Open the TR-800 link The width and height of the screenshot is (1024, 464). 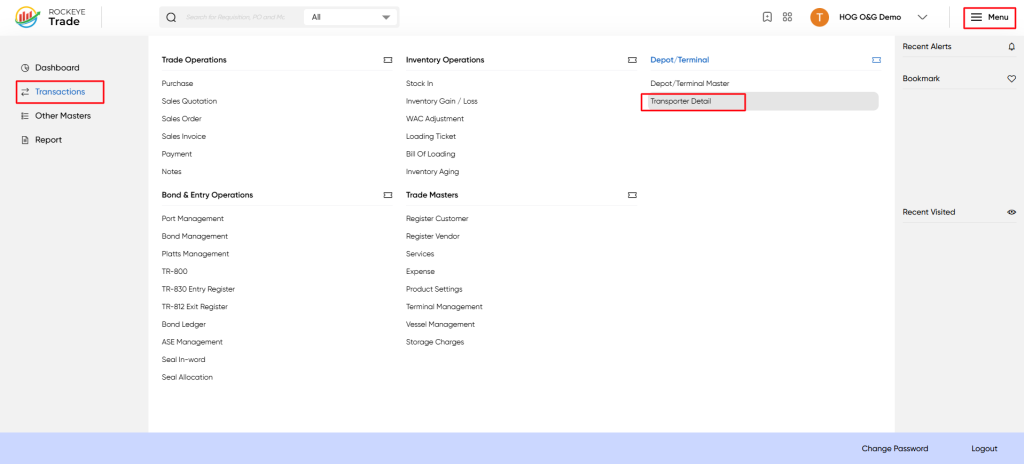tap(175, 271)
